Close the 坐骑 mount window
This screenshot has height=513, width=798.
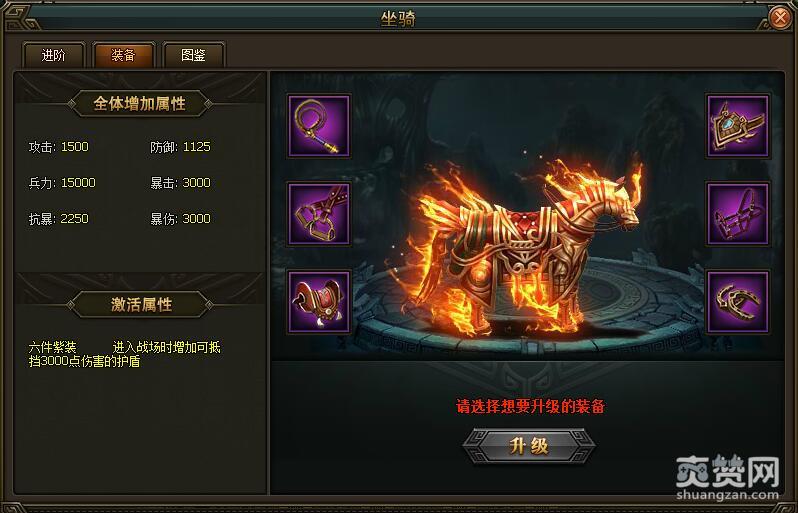[780, 18]
